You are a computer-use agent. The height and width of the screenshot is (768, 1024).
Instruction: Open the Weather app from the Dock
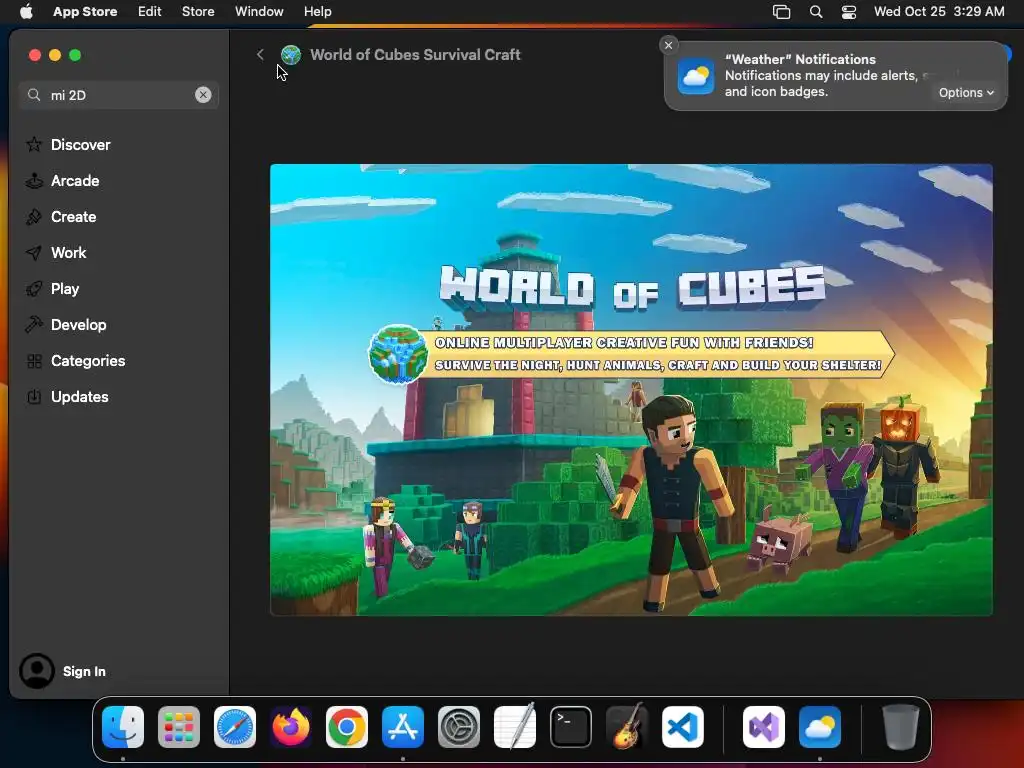[x=820, y=727]
